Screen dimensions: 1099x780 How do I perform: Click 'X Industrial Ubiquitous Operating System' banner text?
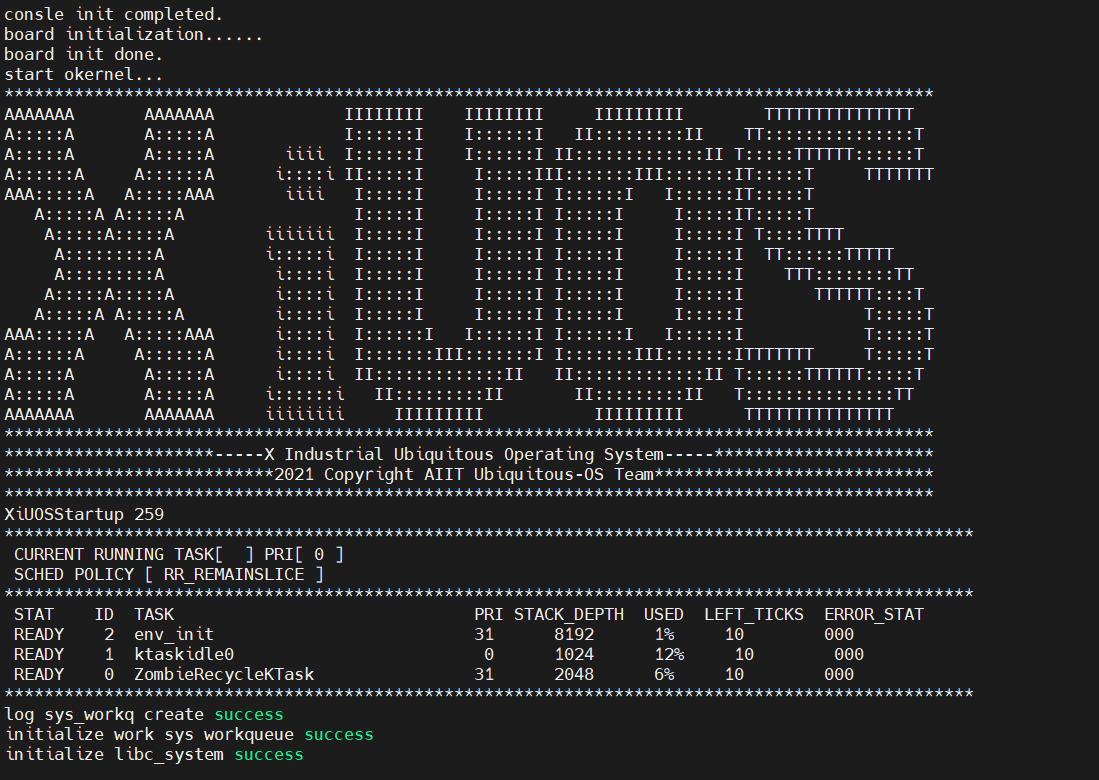(x=464, y=455)
